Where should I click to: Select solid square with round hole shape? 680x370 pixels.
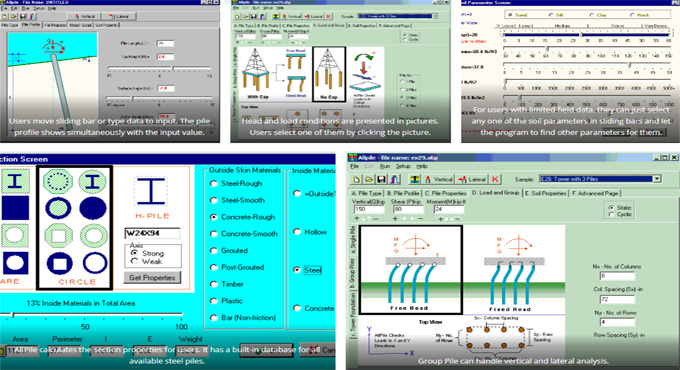point(15,263)
